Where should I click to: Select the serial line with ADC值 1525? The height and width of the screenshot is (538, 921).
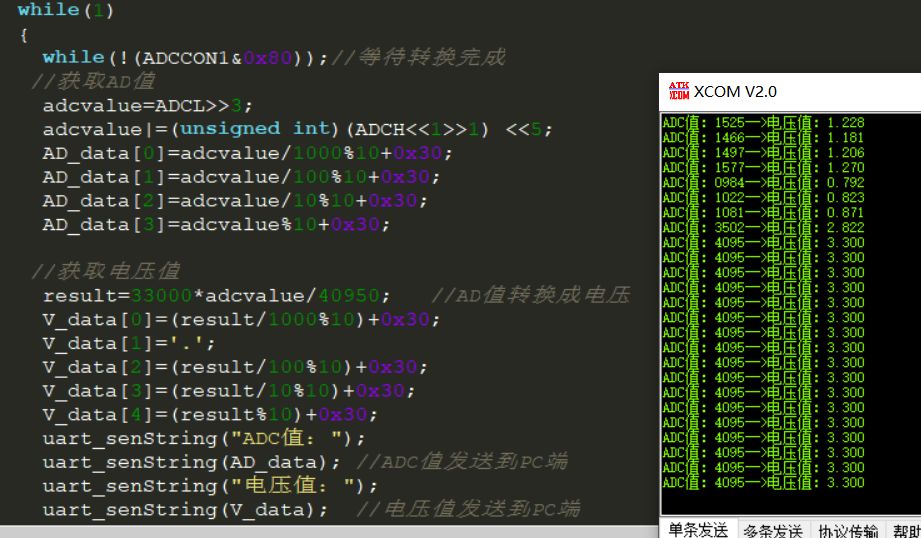pos(764,122)
